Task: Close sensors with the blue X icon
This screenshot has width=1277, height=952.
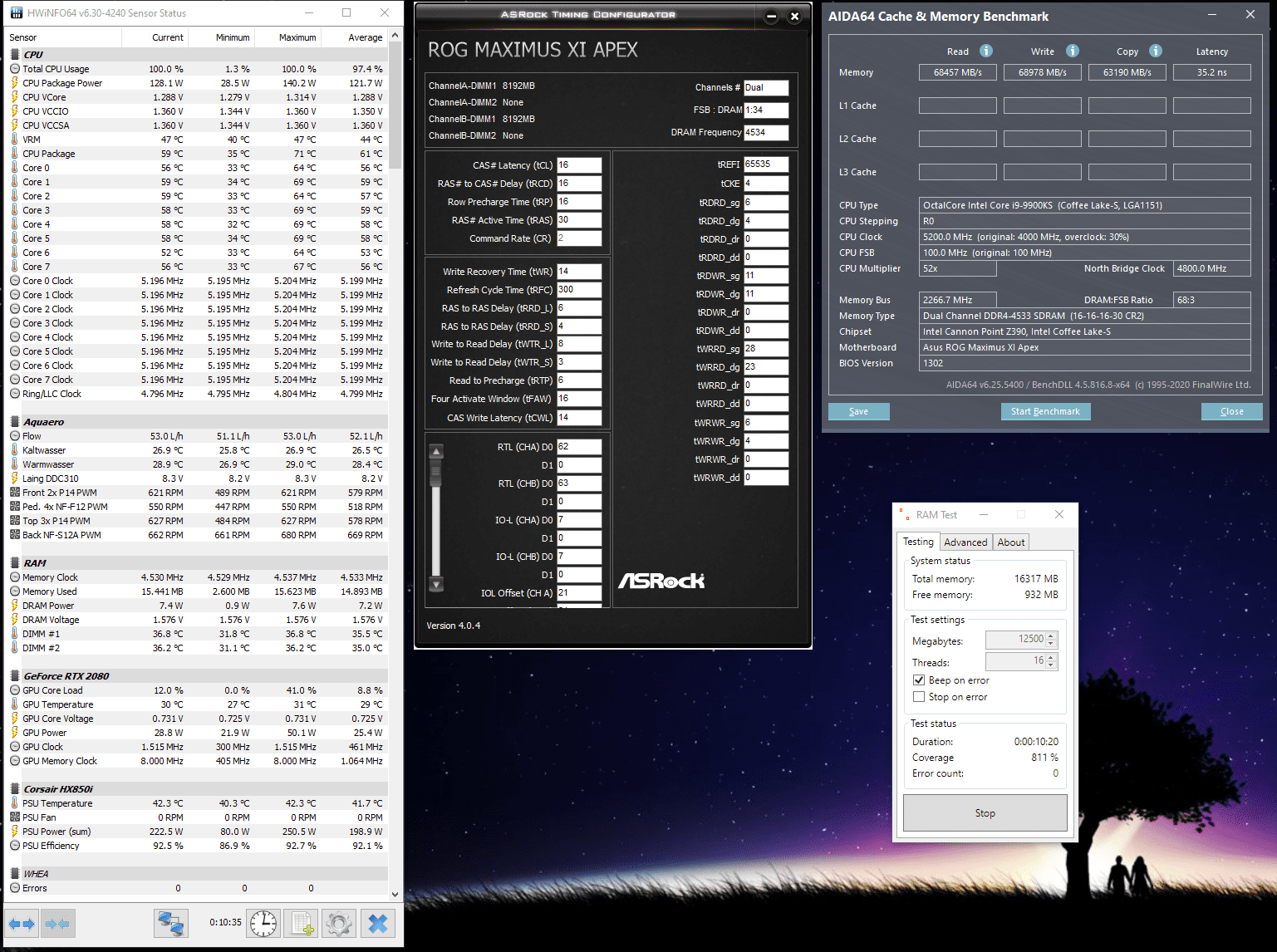Action: point(377,924)
